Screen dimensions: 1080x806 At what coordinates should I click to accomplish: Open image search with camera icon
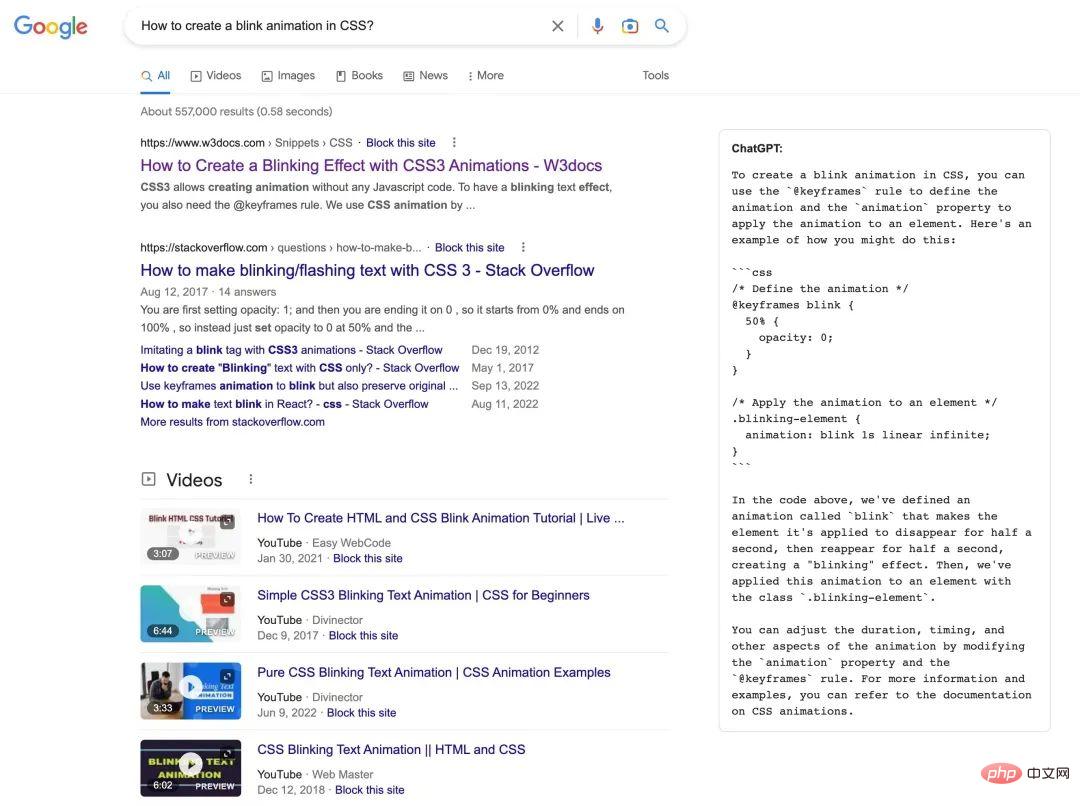630,26
